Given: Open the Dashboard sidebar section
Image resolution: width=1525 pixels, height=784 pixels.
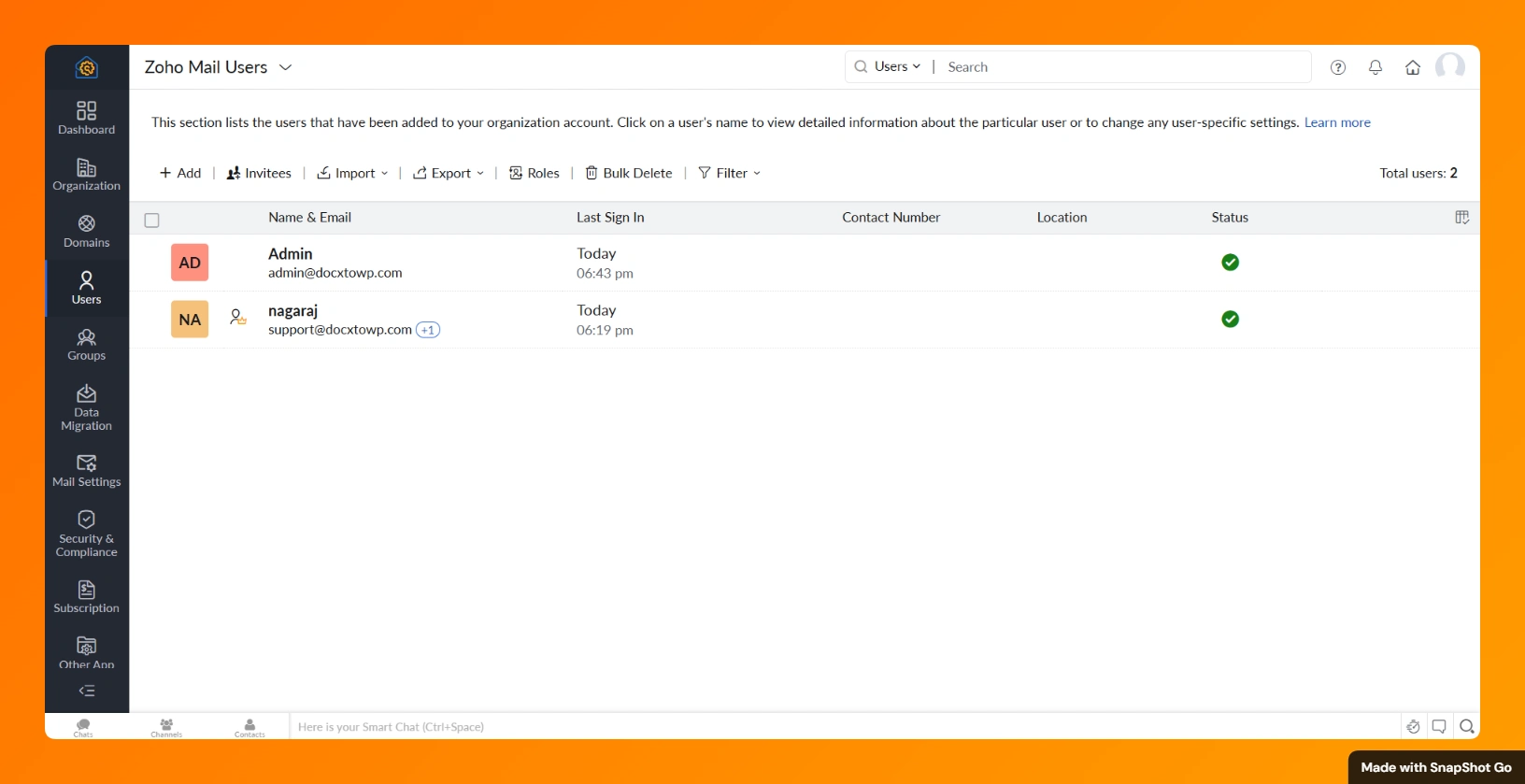Looking at the screenshot, I should tap(87, 118).
